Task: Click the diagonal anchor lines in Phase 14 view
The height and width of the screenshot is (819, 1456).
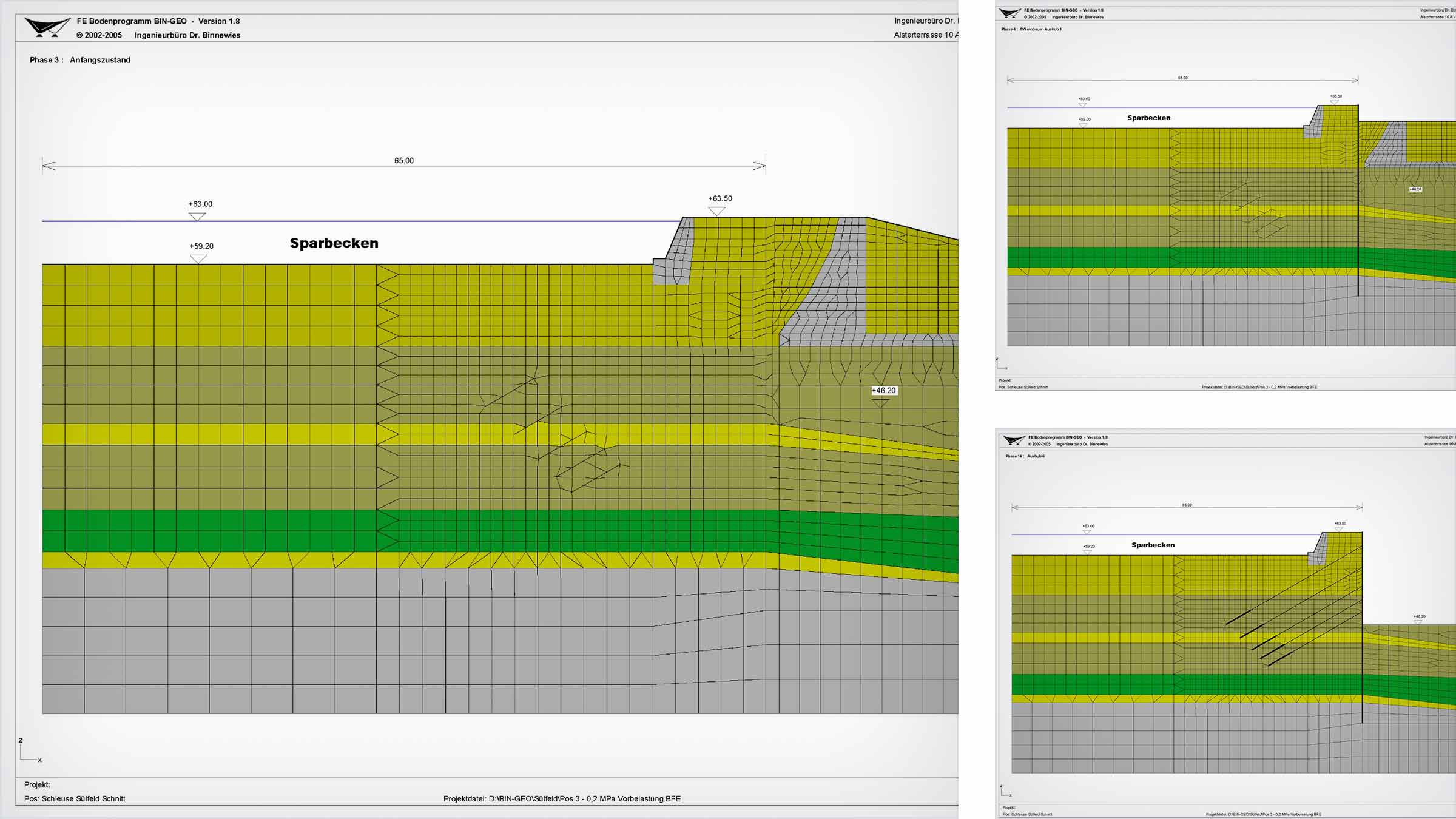Action: pos(1294,607)
